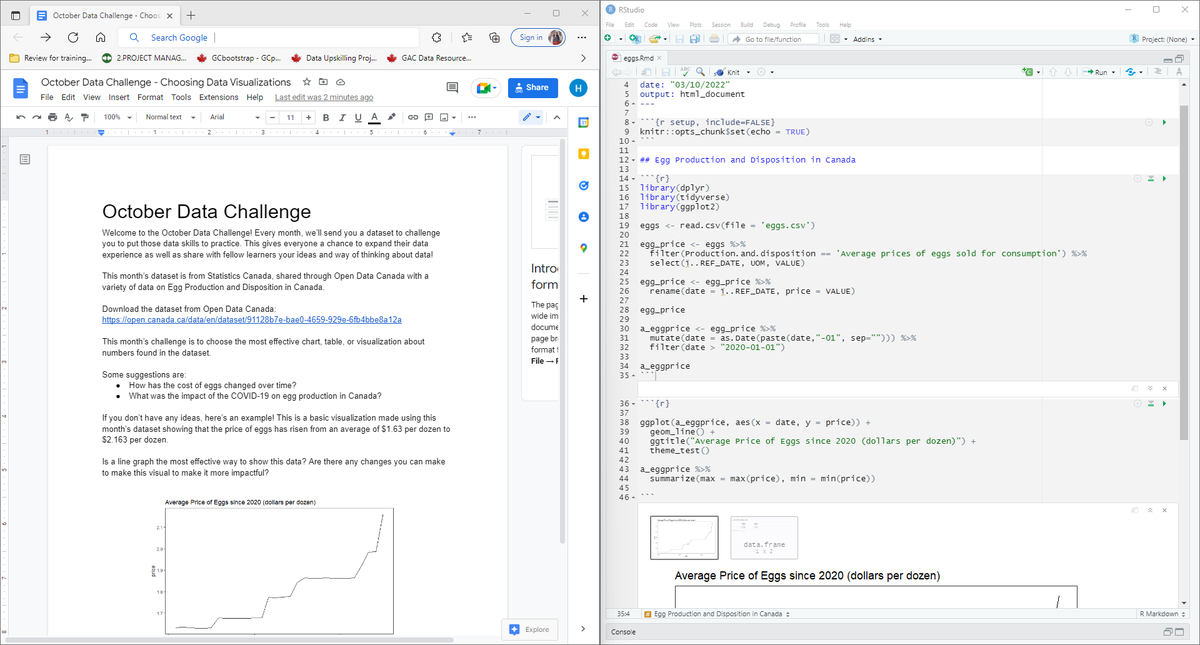The image size is (1200, 645).
Task: Select the Paint format tool in Docs
Action: [x=86, y=117]
